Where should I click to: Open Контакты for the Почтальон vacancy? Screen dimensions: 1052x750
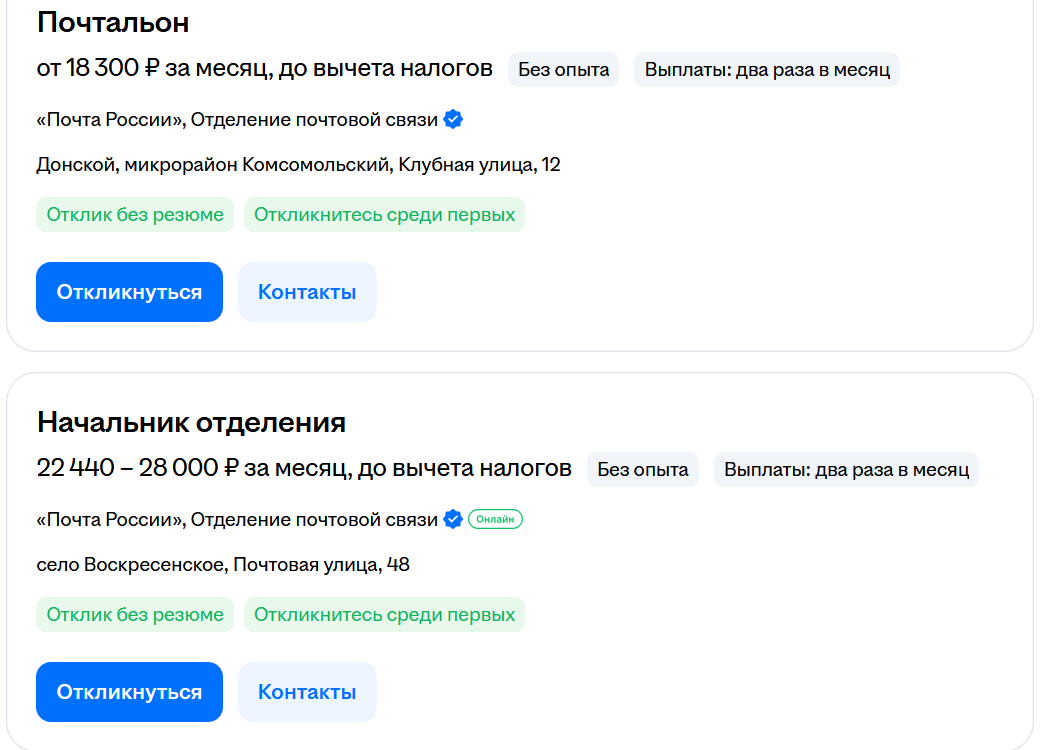click(x=307, y=292)
